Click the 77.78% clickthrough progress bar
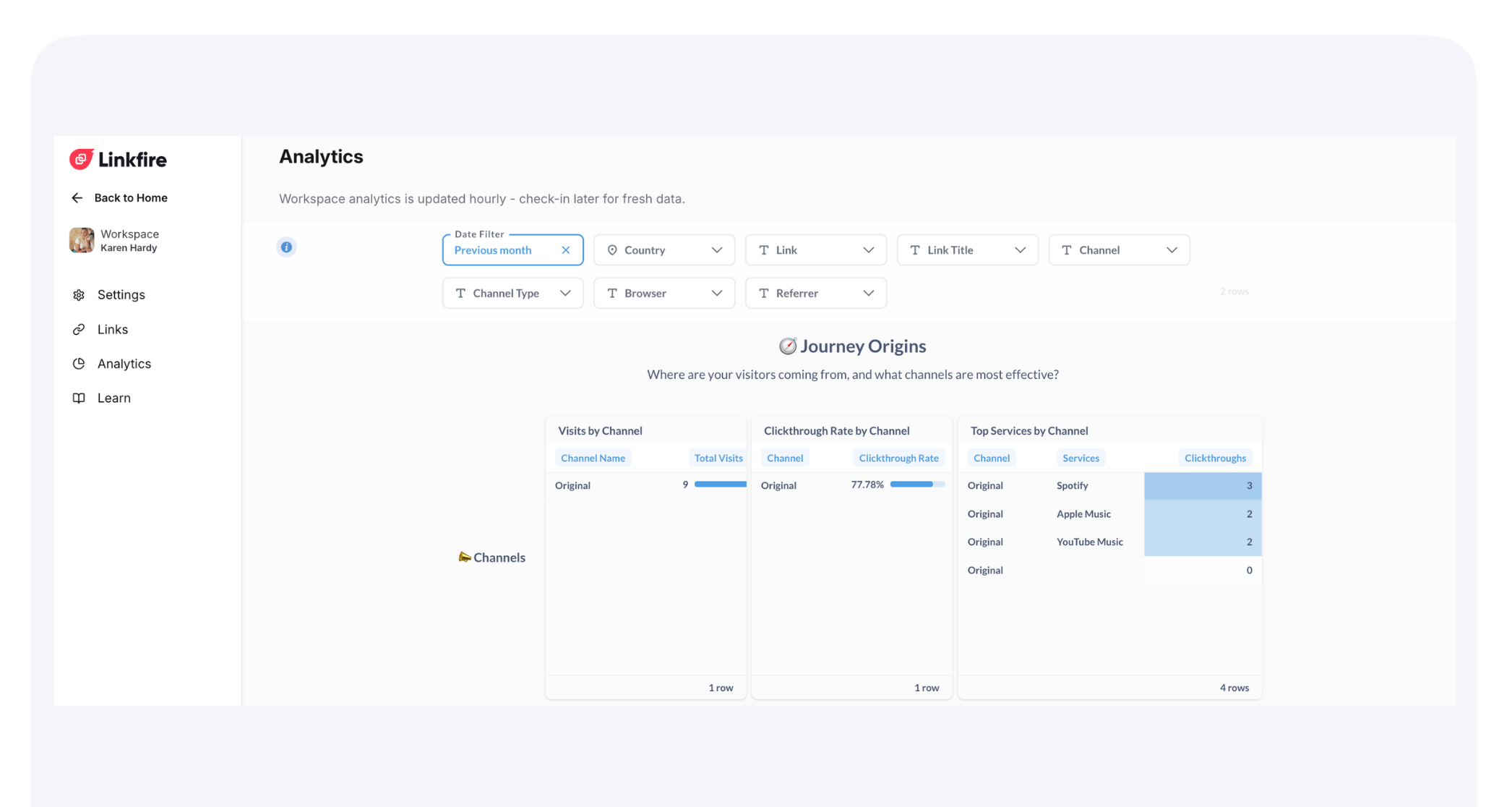This screenshot has height=807, width=1512. click(916, 485)
